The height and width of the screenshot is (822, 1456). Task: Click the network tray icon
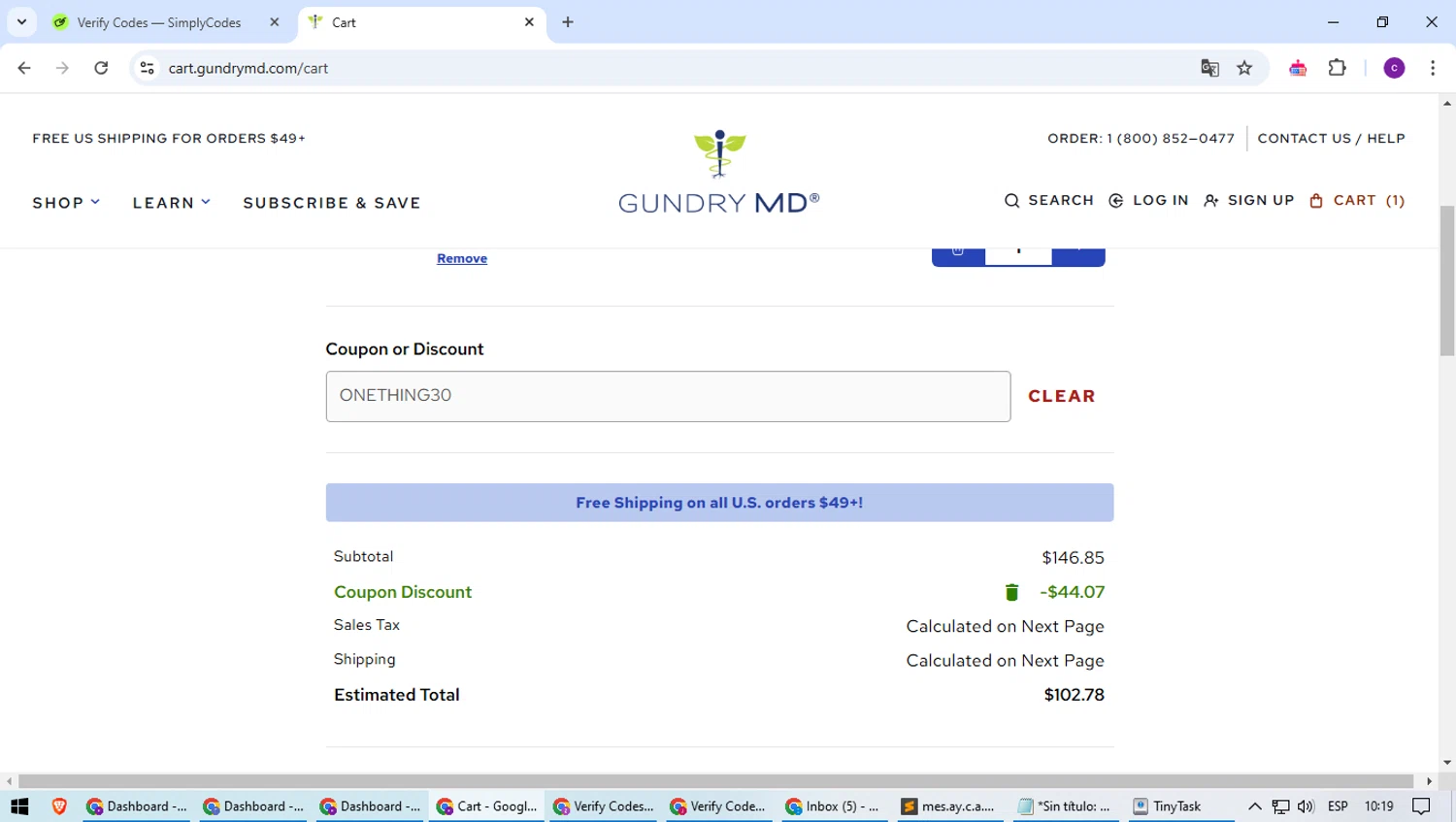coord(1280,806)
